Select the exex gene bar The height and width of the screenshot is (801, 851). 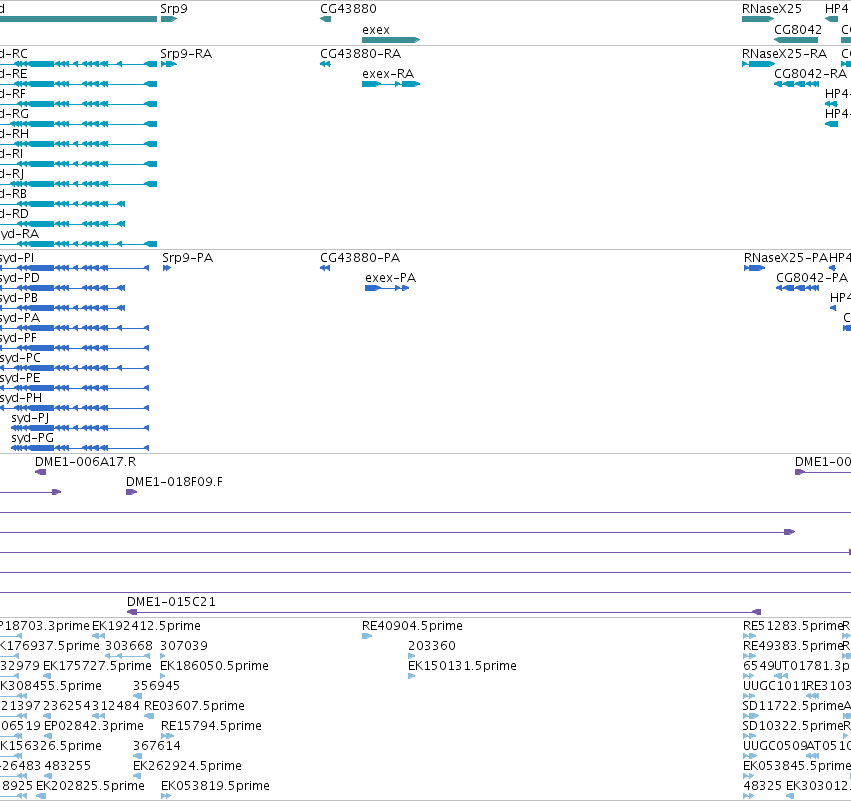click(x=391, y=40)
